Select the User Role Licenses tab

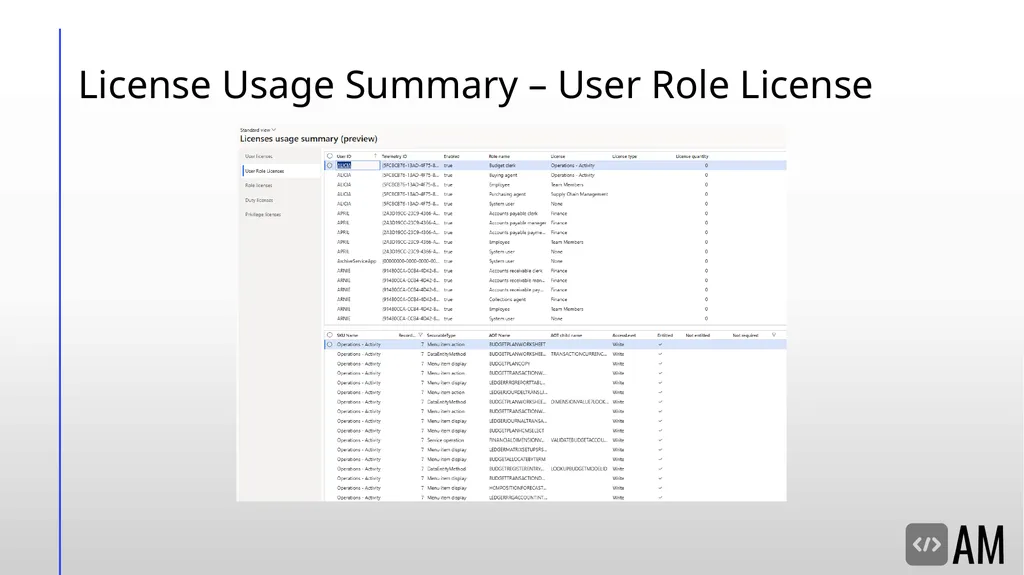tap(264, 171)
